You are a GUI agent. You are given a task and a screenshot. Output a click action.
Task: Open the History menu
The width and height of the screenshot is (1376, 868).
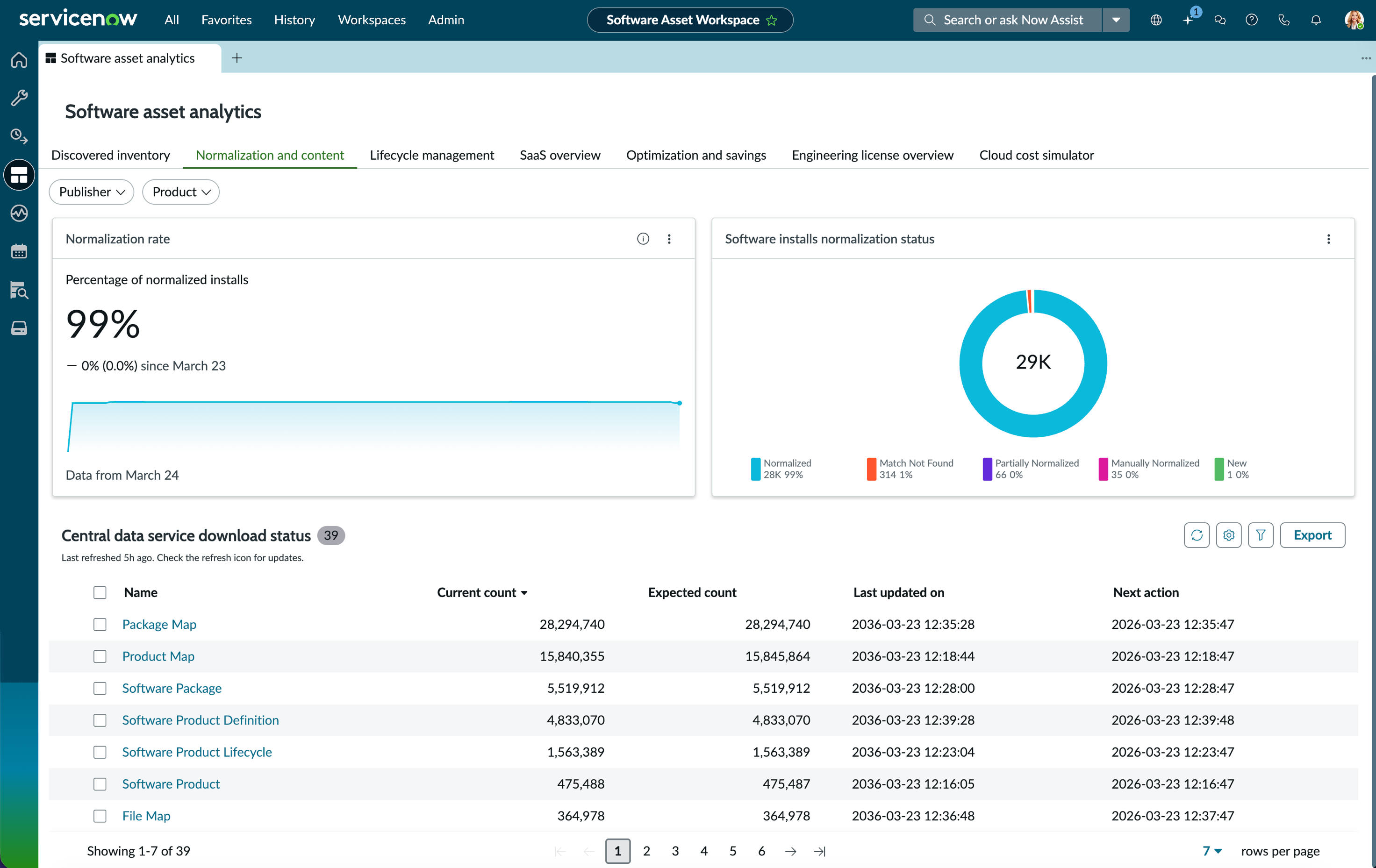[294, 20]
